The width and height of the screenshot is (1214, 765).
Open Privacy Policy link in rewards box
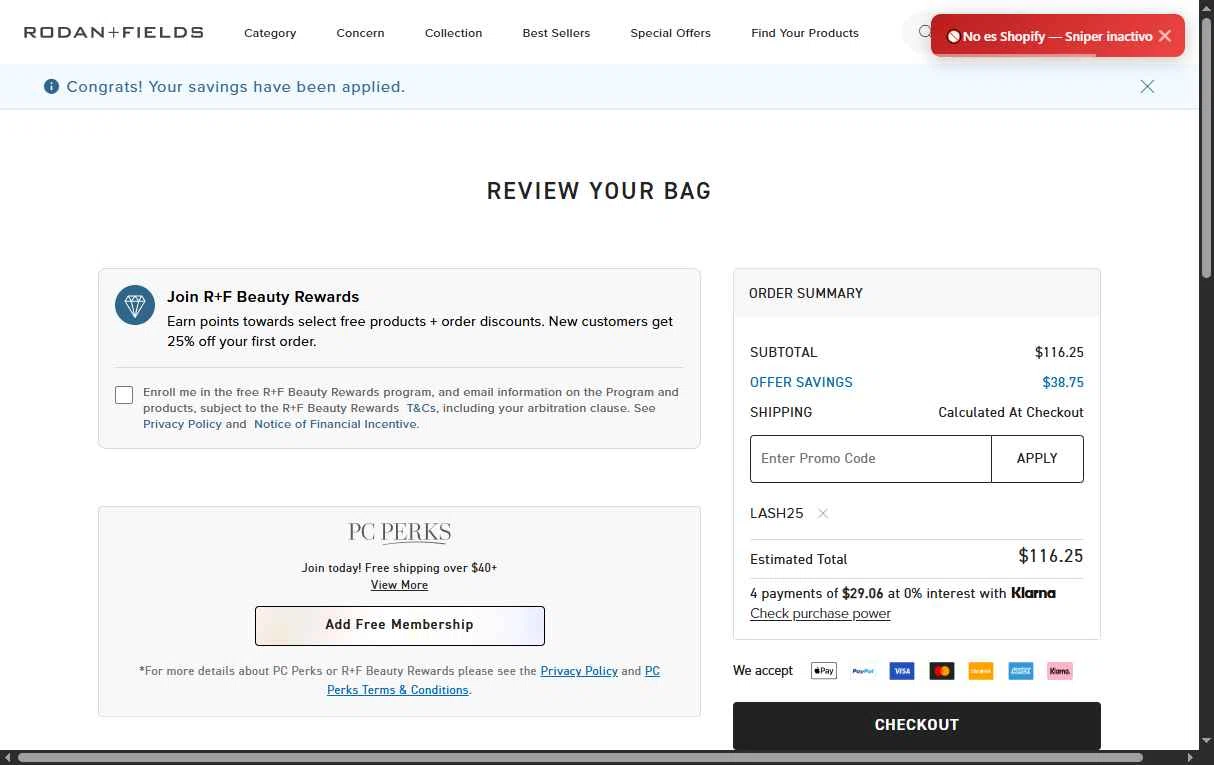pos(182,424)
